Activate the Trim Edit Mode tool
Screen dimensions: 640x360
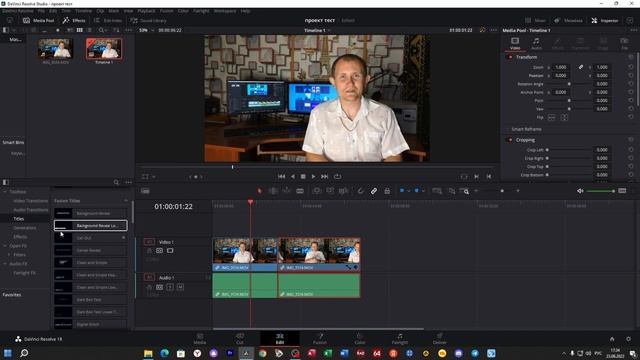pyautogui.click(x=273, y=191)
